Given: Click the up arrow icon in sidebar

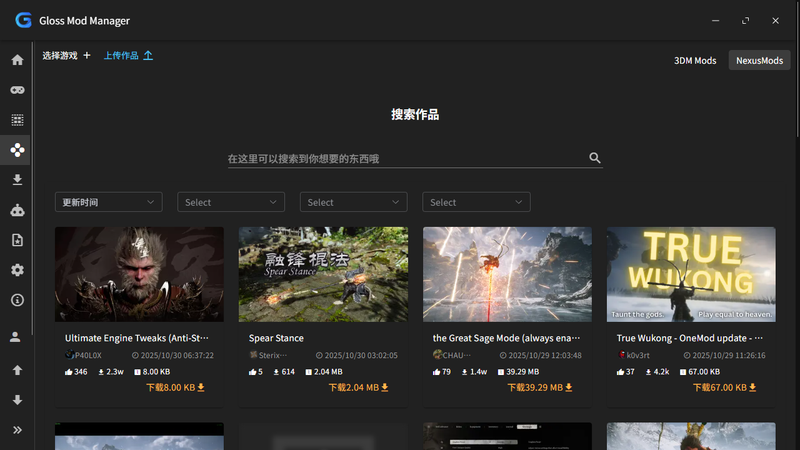Looking at the screenshot, I should click(17, 370).
